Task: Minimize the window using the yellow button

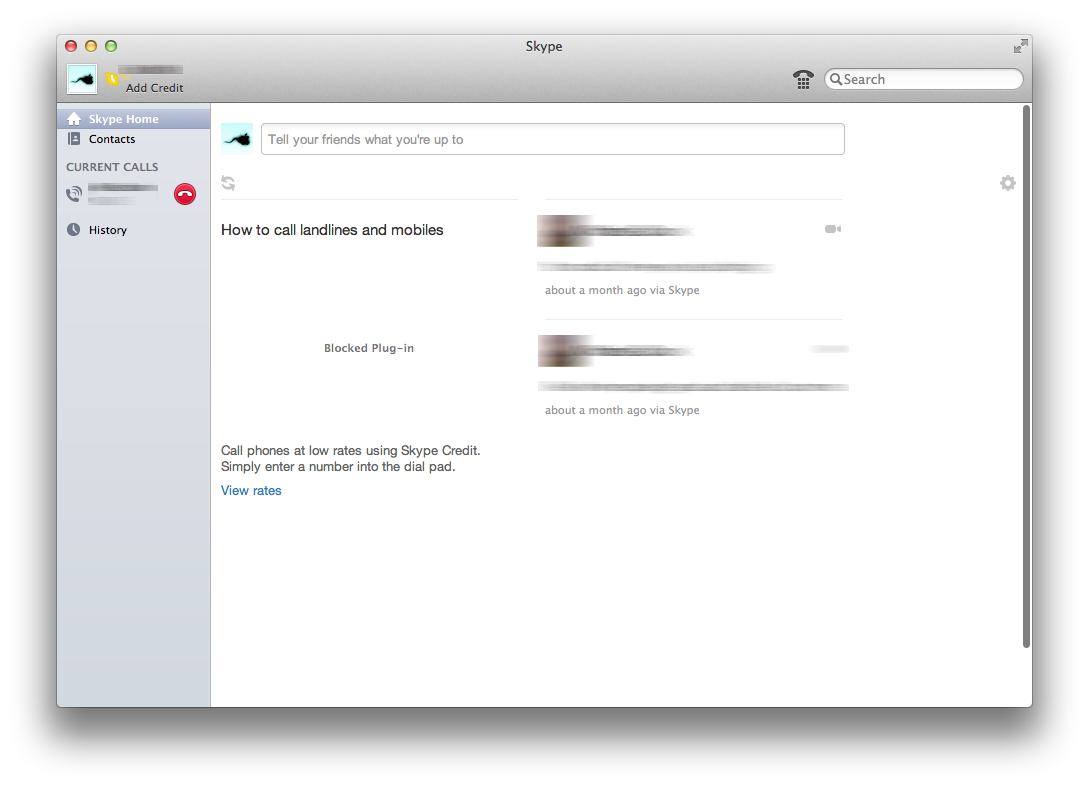Action: coord(91,46)
